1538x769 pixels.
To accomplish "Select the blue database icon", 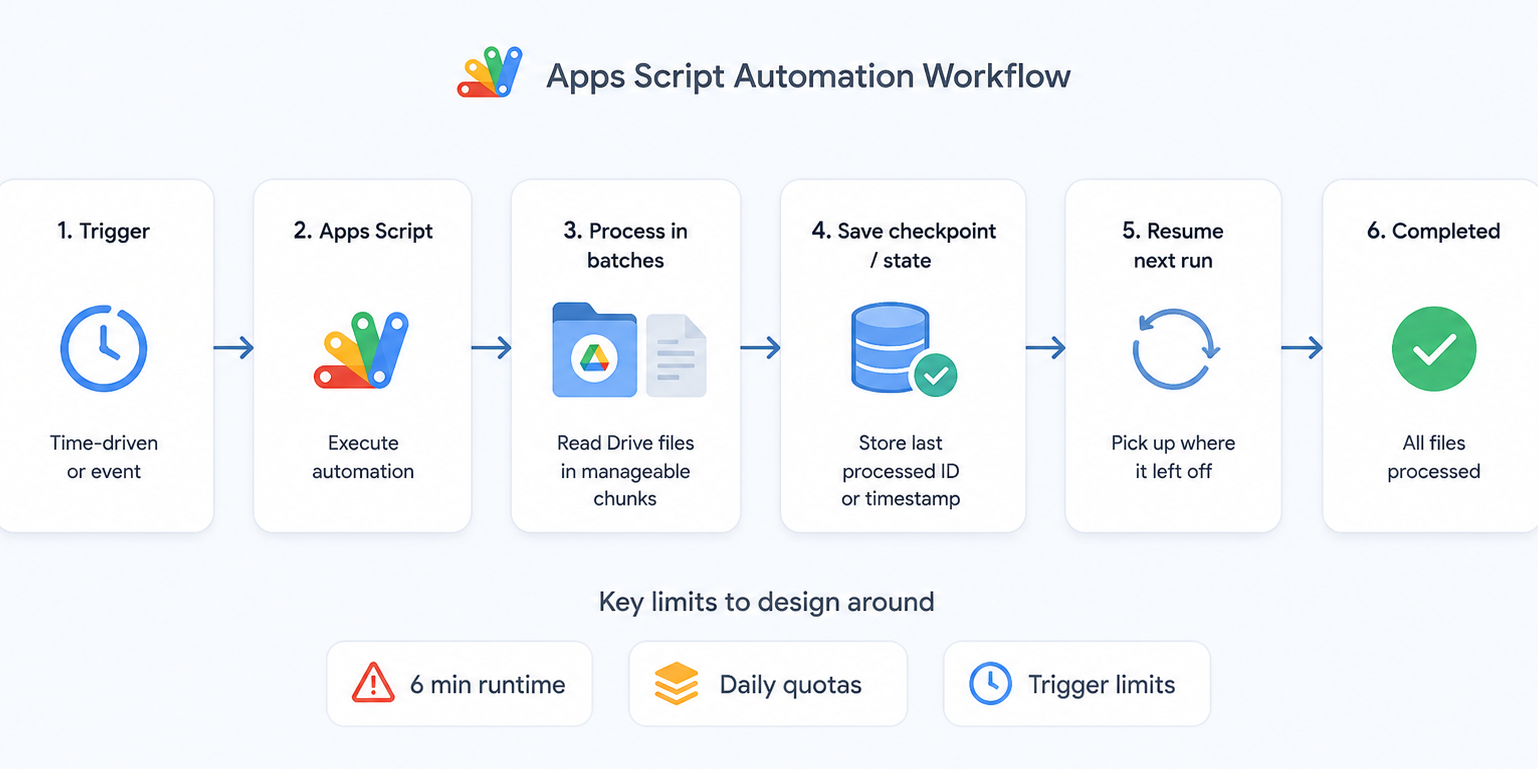I will point(892,347).
